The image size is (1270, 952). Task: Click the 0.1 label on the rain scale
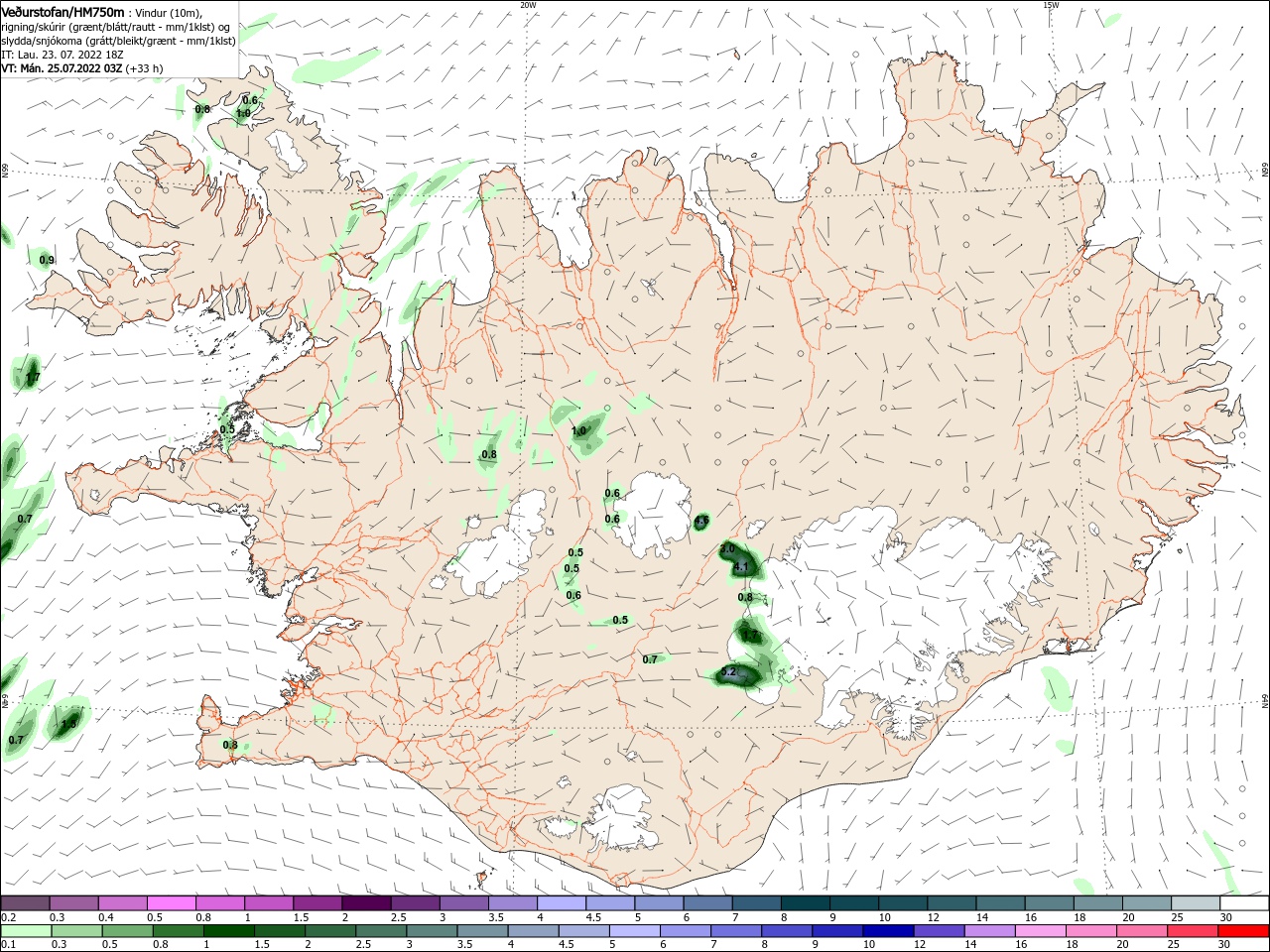tap(9, 945)
